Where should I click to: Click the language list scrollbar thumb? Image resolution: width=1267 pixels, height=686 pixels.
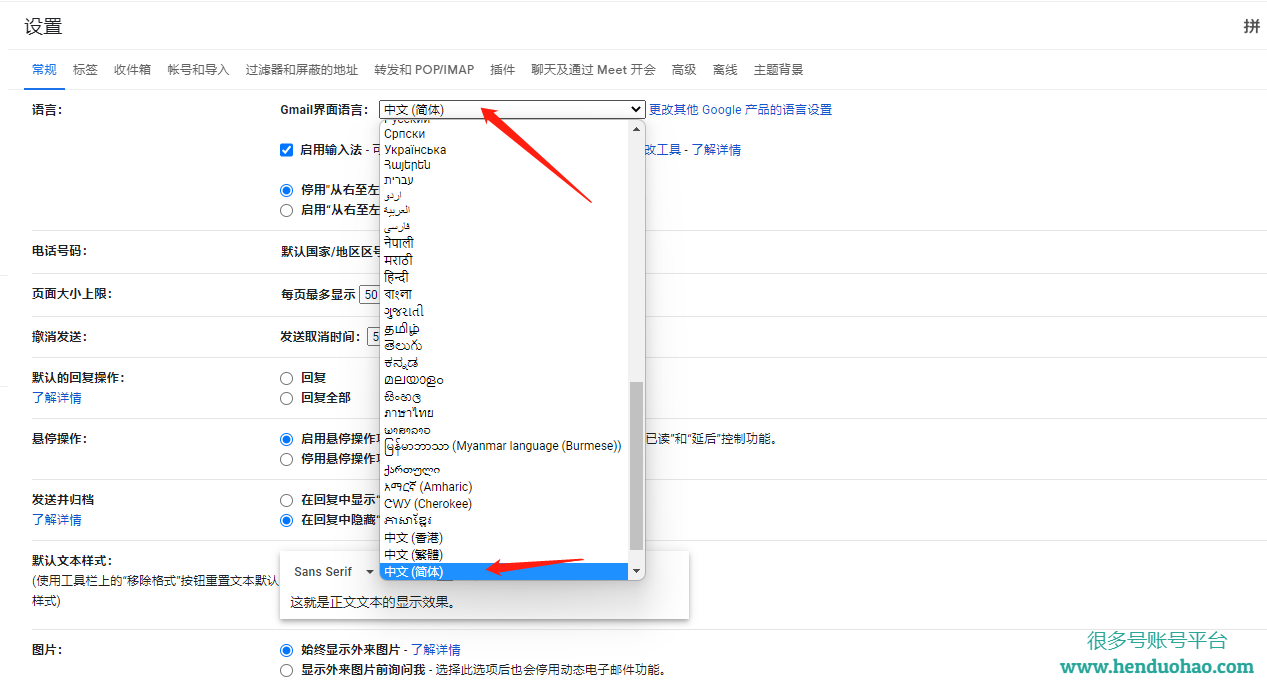(x=637, y=465)
